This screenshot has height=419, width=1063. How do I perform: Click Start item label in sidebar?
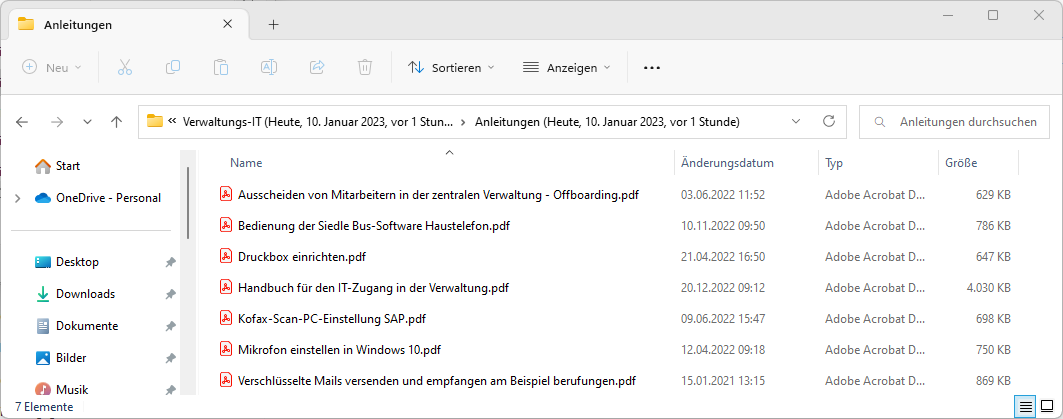(x=68, y=165)
